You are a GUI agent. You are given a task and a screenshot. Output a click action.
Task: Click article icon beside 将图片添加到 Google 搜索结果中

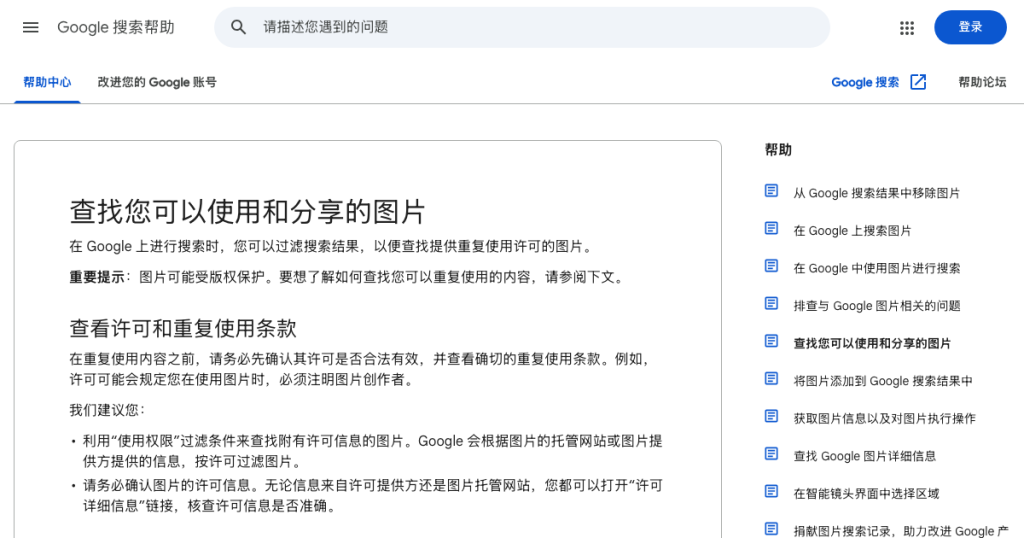pos(771,379)
